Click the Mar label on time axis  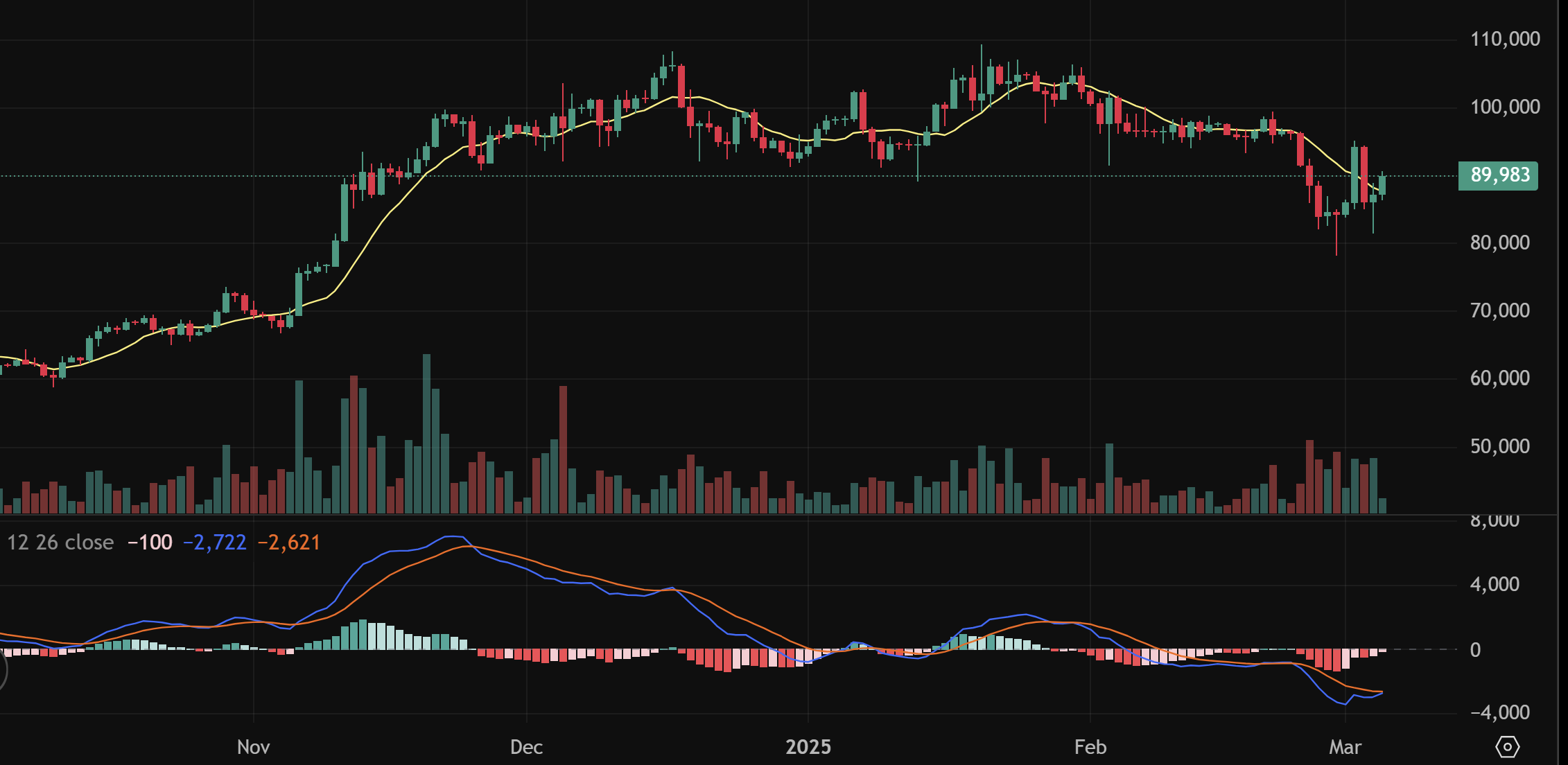coord(1345,747)
